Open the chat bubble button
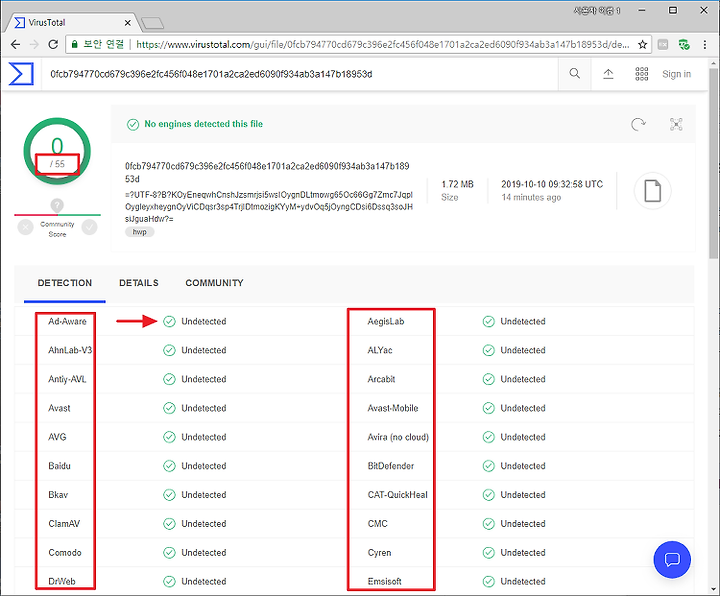Viewport: 720px width, 596px height. pos(672,559)
